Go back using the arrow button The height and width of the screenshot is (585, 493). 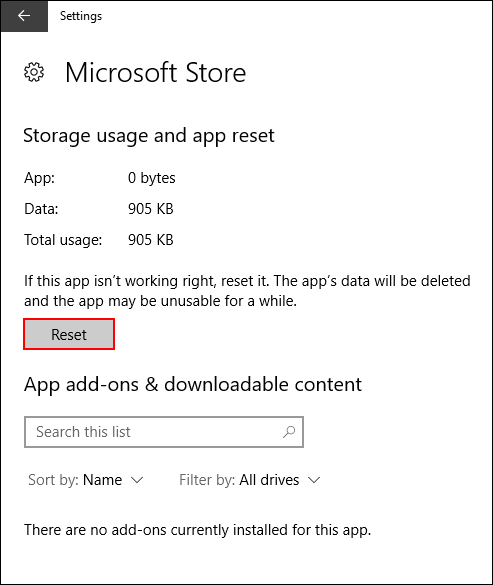click(x=24, y=16)
